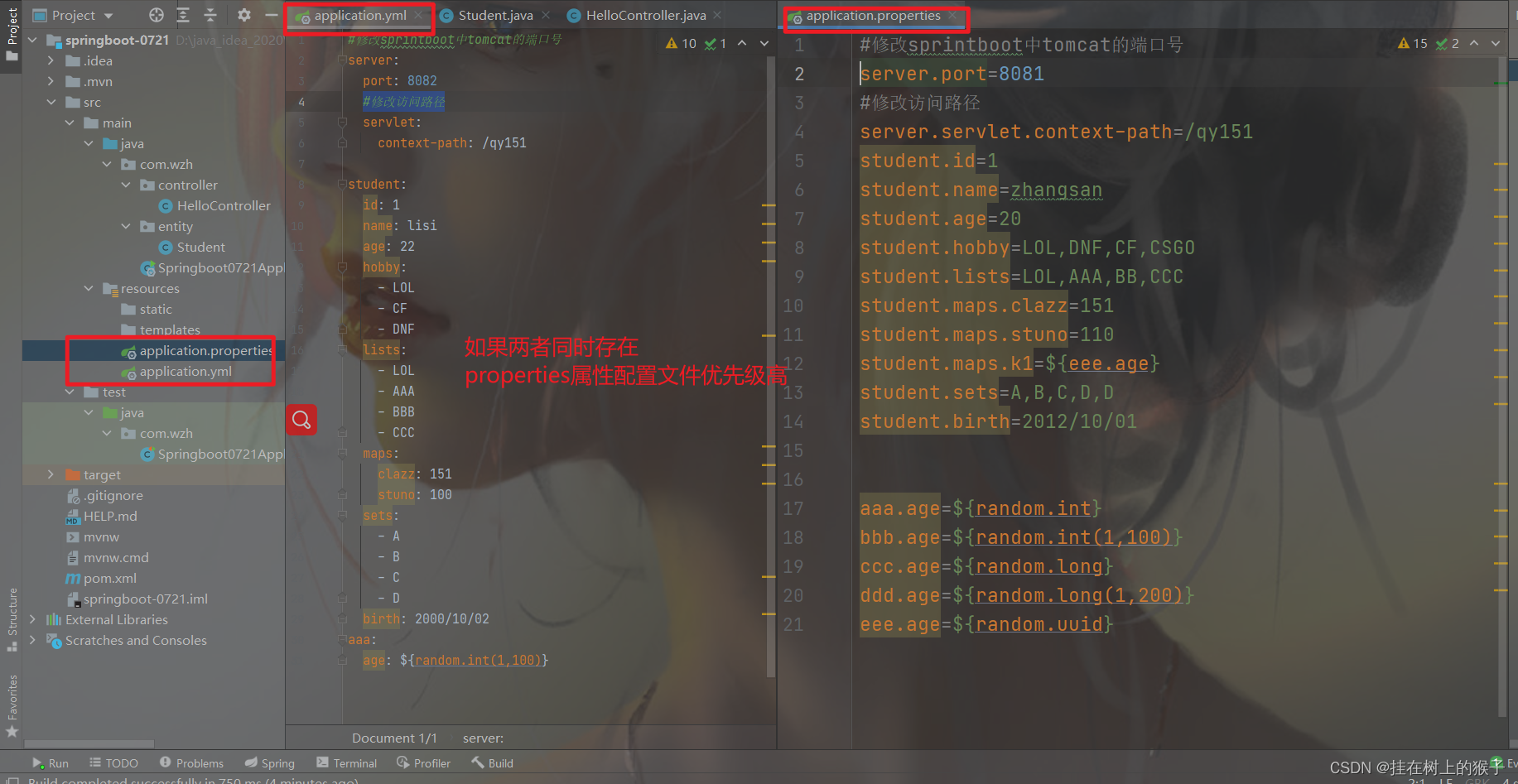Open the Terminal tool window
This screenshot has height=784, width=1518.
pyautogui.click(x=347, y=762)
